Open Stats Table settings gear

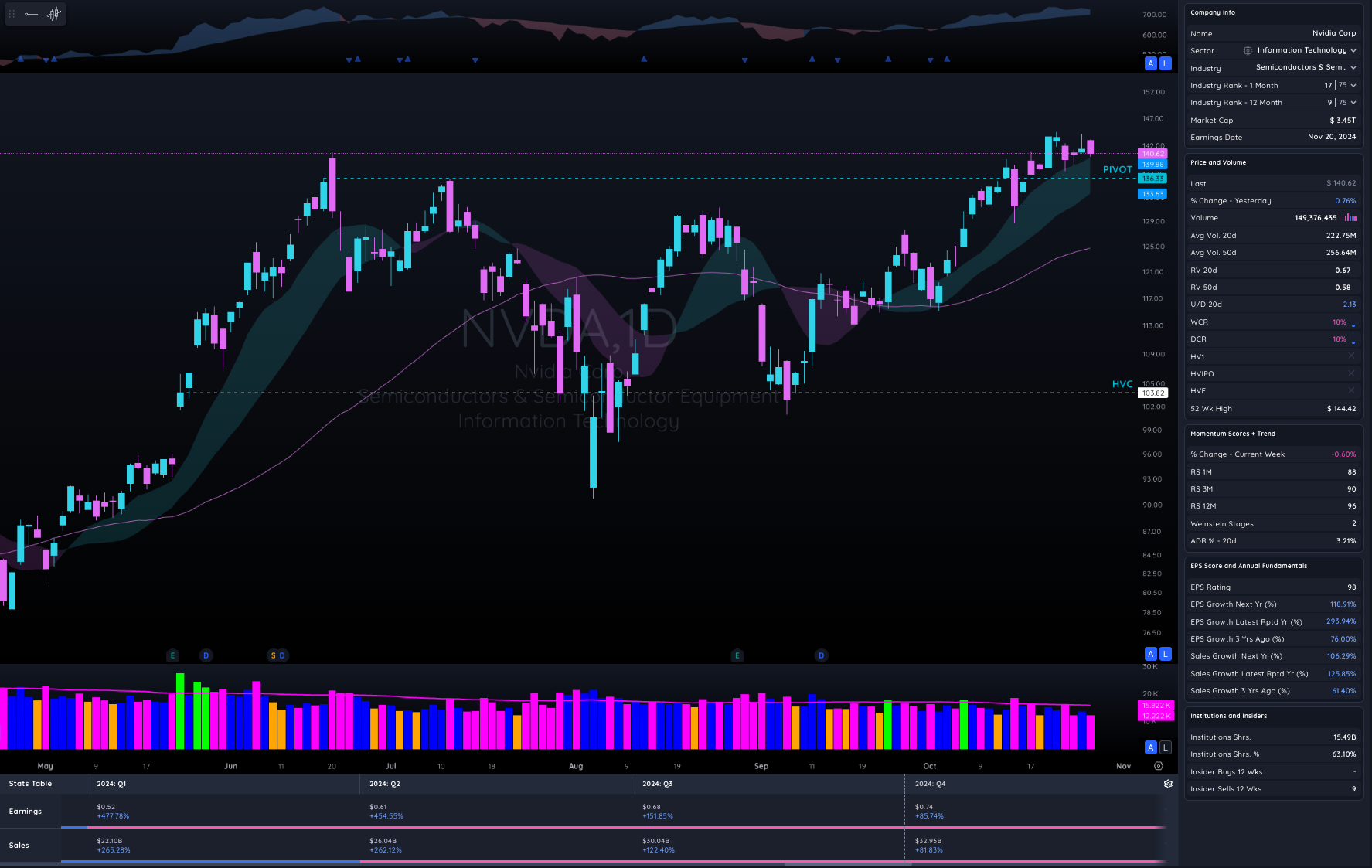coord(1168,784)
